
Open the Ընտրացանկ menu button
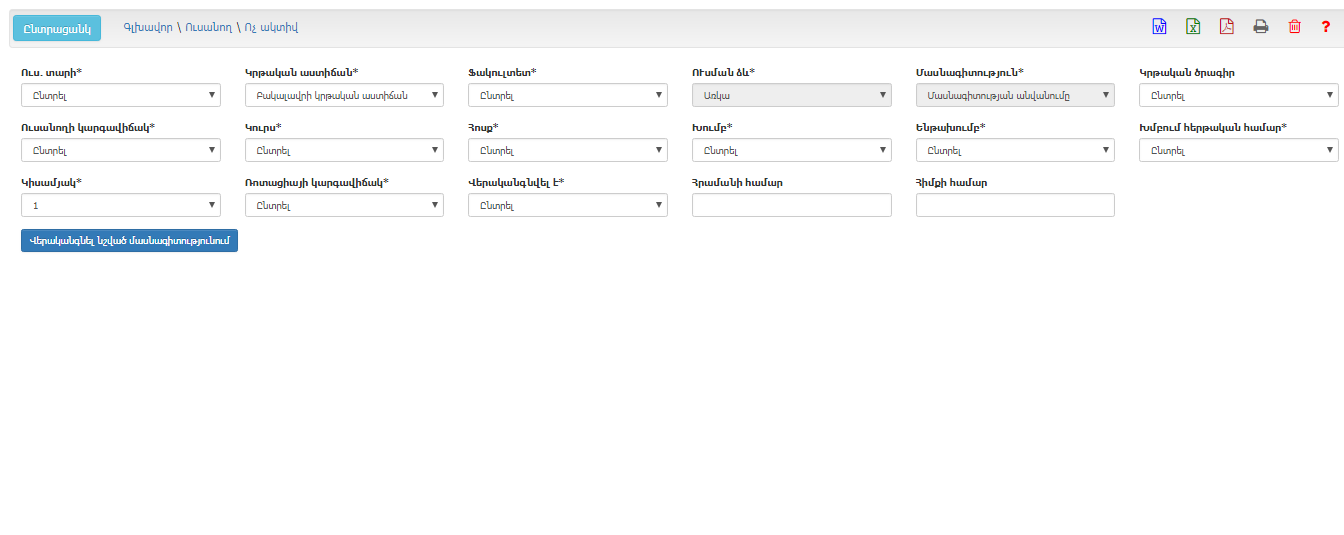[x=57, y=29]
